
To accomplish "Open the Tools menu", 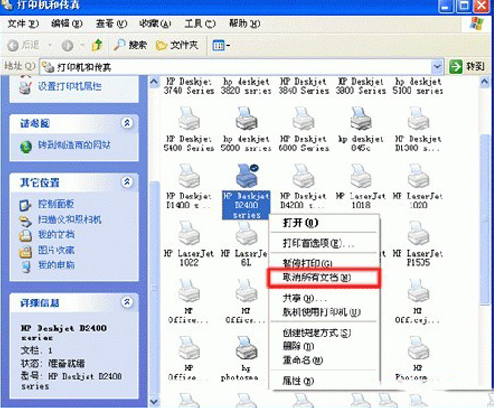I will pos(200,24).
